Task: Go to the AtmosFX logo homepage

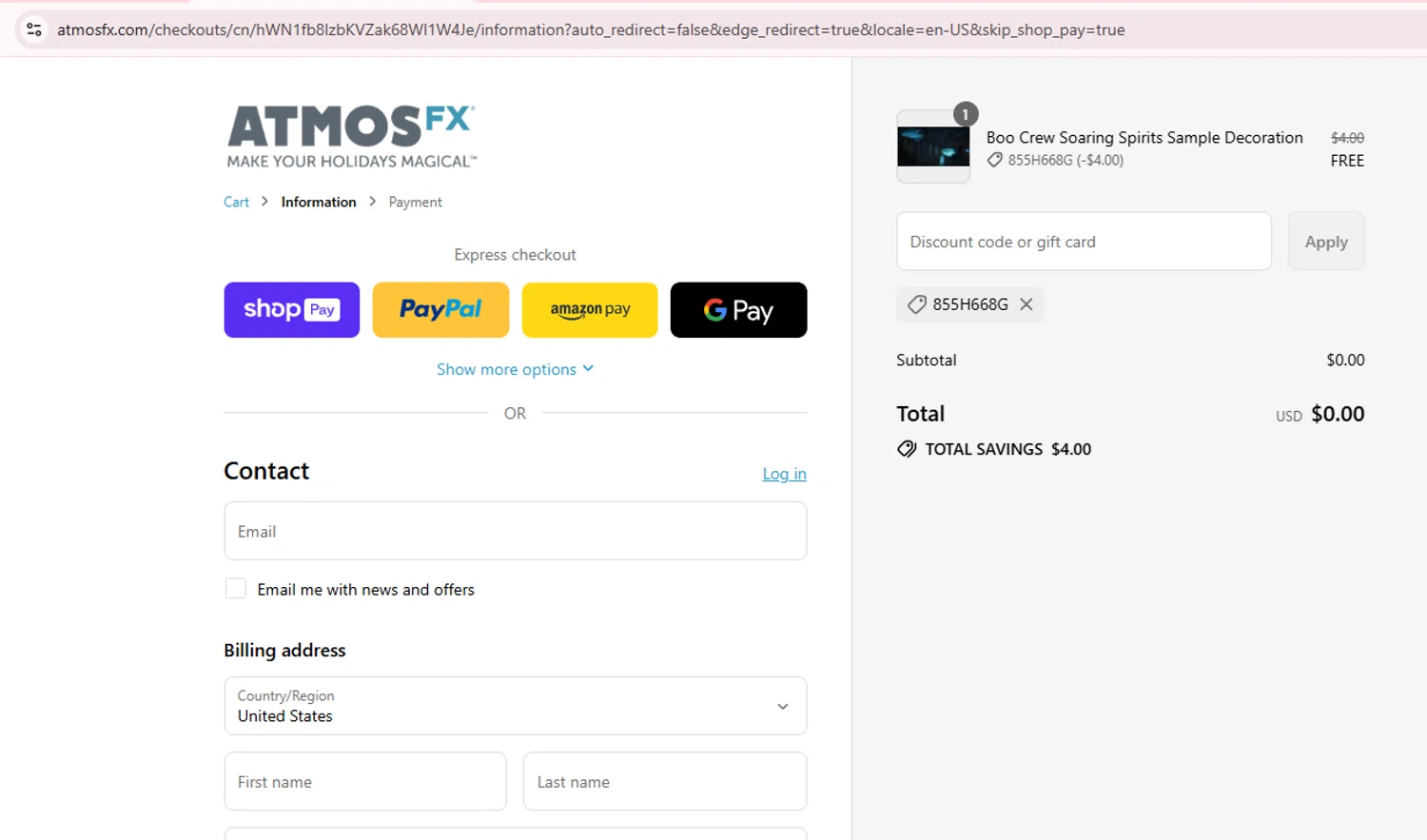Action: (351, 136)
